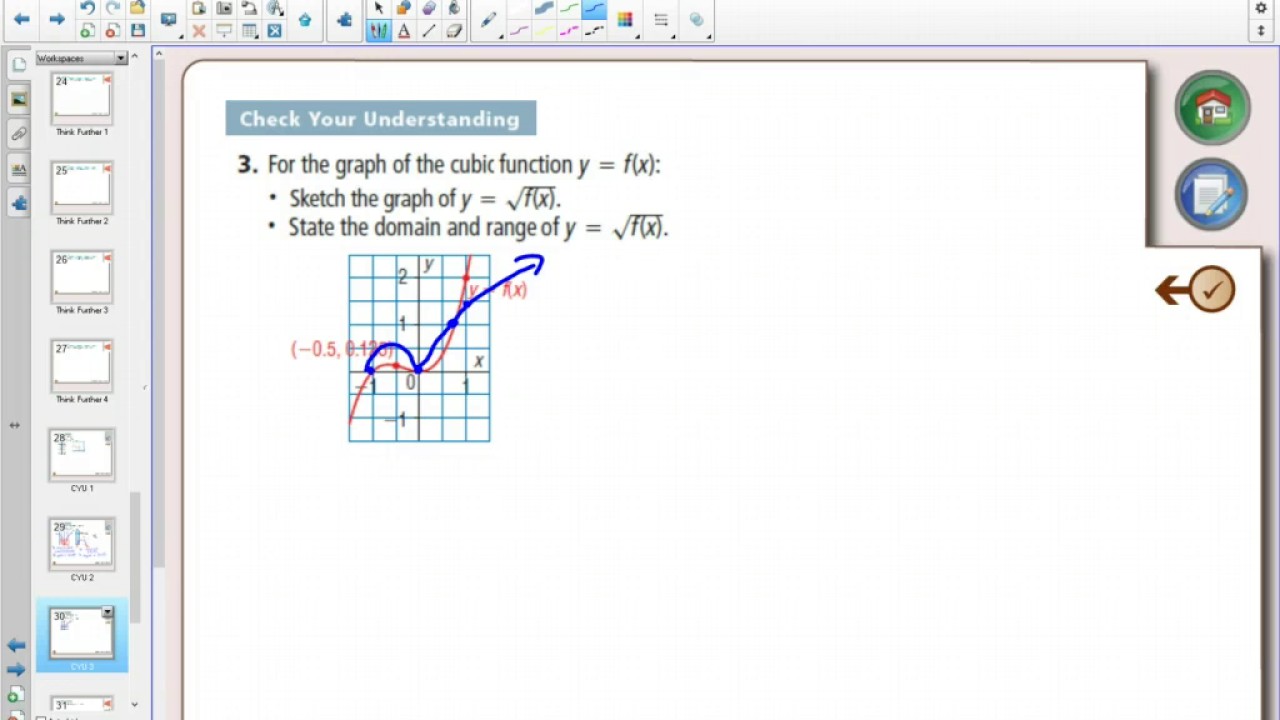Delete the current page from the top toolbar
The image size is (1280, 720).
click(x=112, y=30)
